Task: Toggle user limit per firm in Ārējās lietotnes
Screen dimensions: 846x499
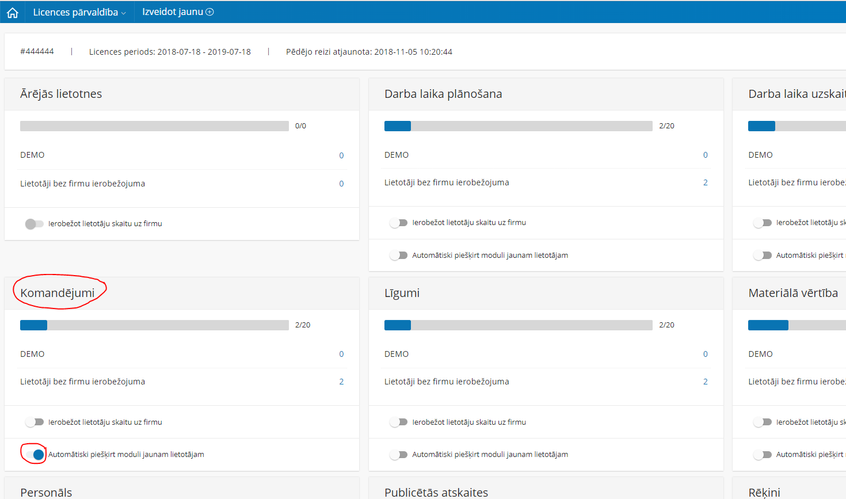Action: pyautogui.click(x=35, y=224)
